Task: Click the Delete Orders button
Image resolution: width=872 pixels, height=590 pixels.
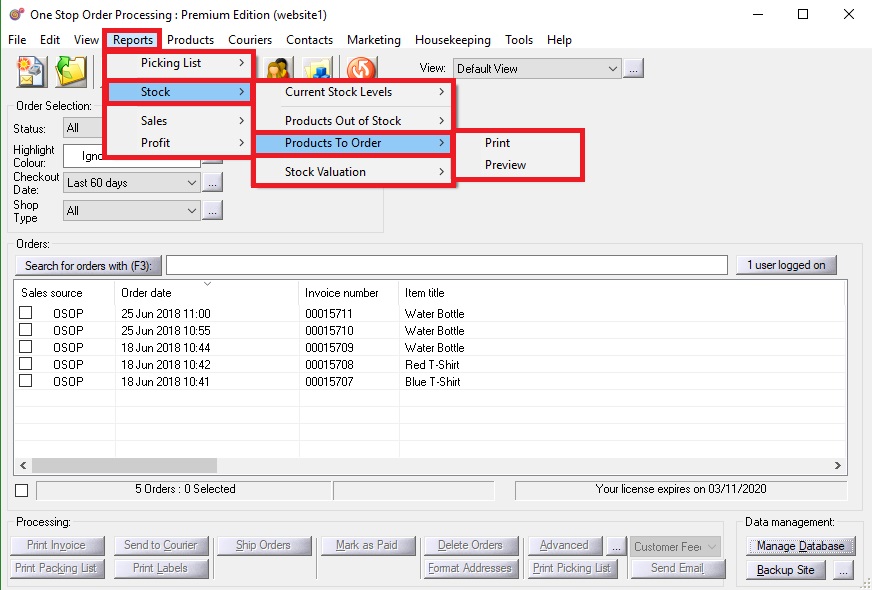Action: tap(470, 546)
